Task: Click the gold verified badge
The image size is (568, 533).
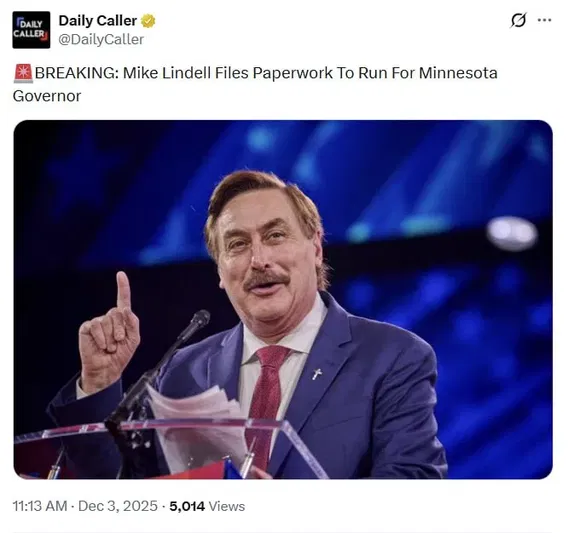Action: pos(148,21)
